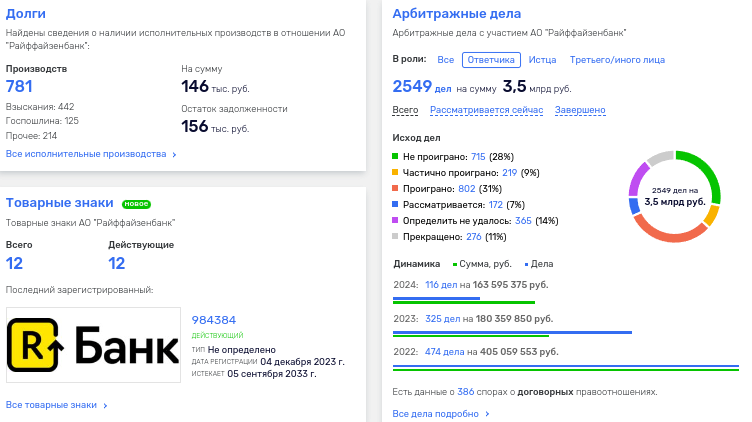Open the Арбитражные дела heading
Screen dimensions: 752x422
457,13
